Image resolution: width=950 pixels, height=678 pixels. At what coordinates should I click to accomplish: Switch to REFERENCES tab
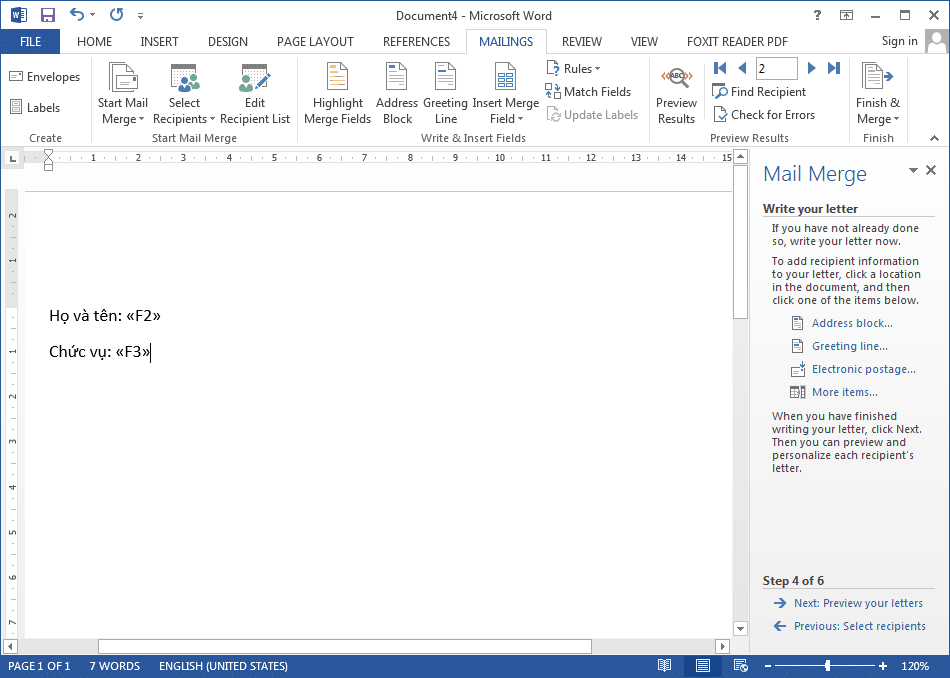click(416, 41)
